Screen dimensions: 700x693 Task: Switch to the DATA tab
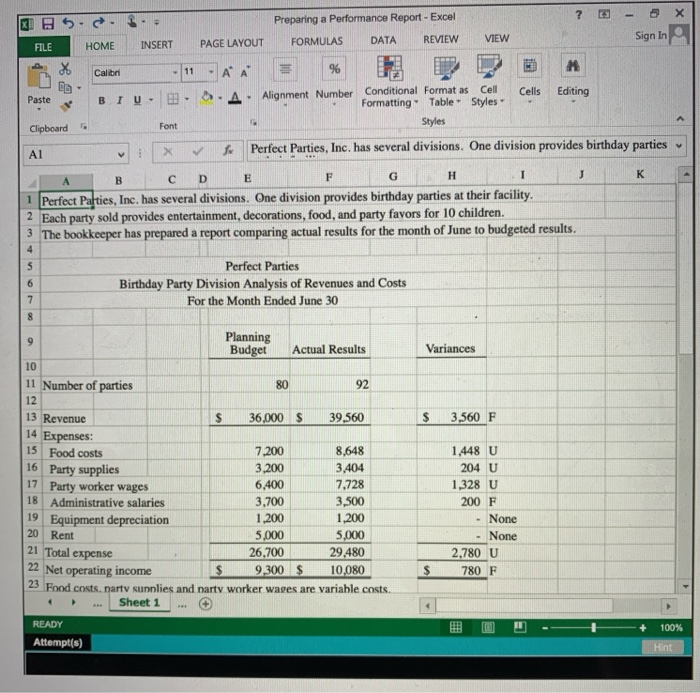tap(383, 41)
